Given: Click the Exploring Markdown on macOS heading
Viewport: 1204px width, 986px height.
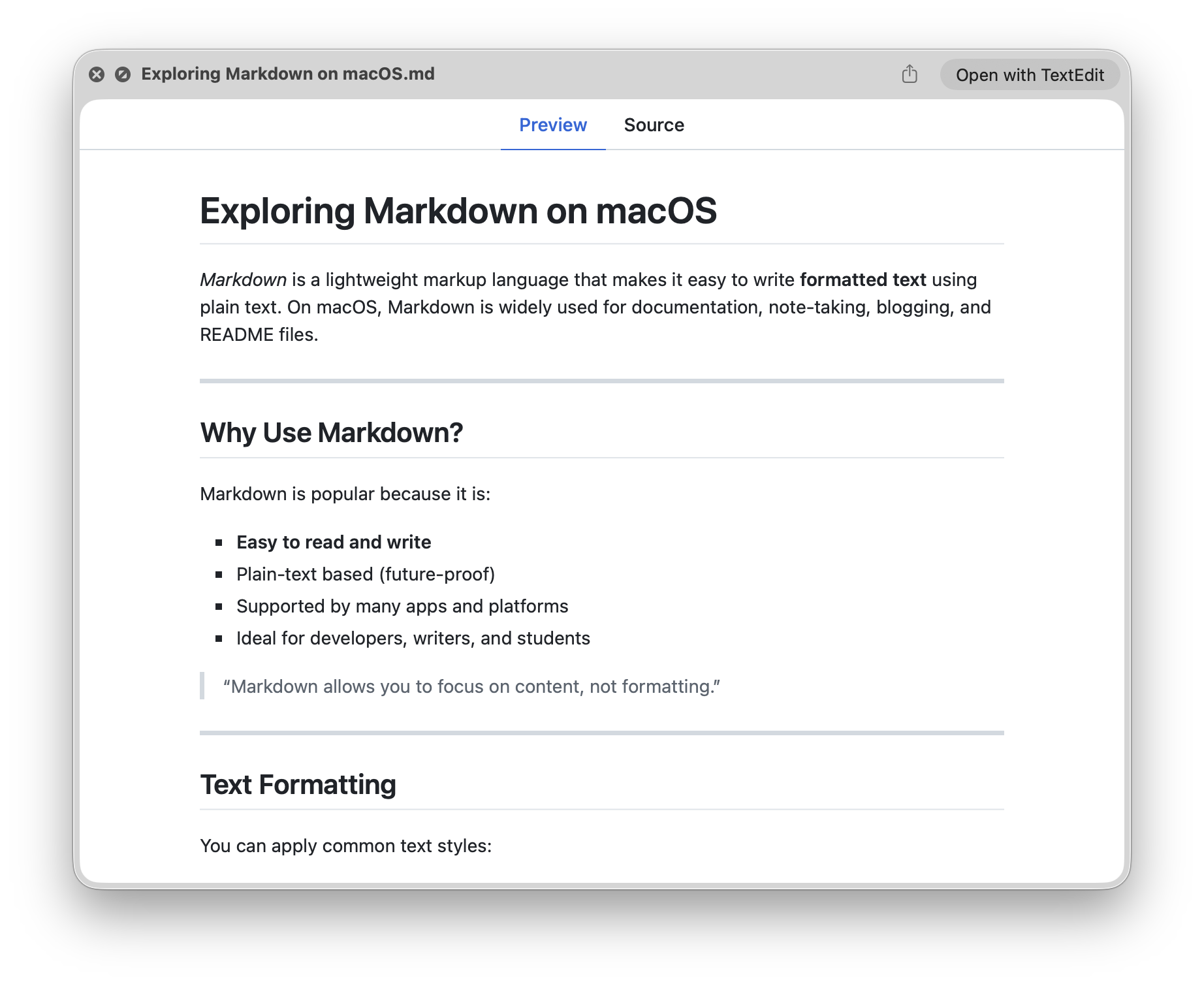Looking at the screenshot, I should click(458, 211).
